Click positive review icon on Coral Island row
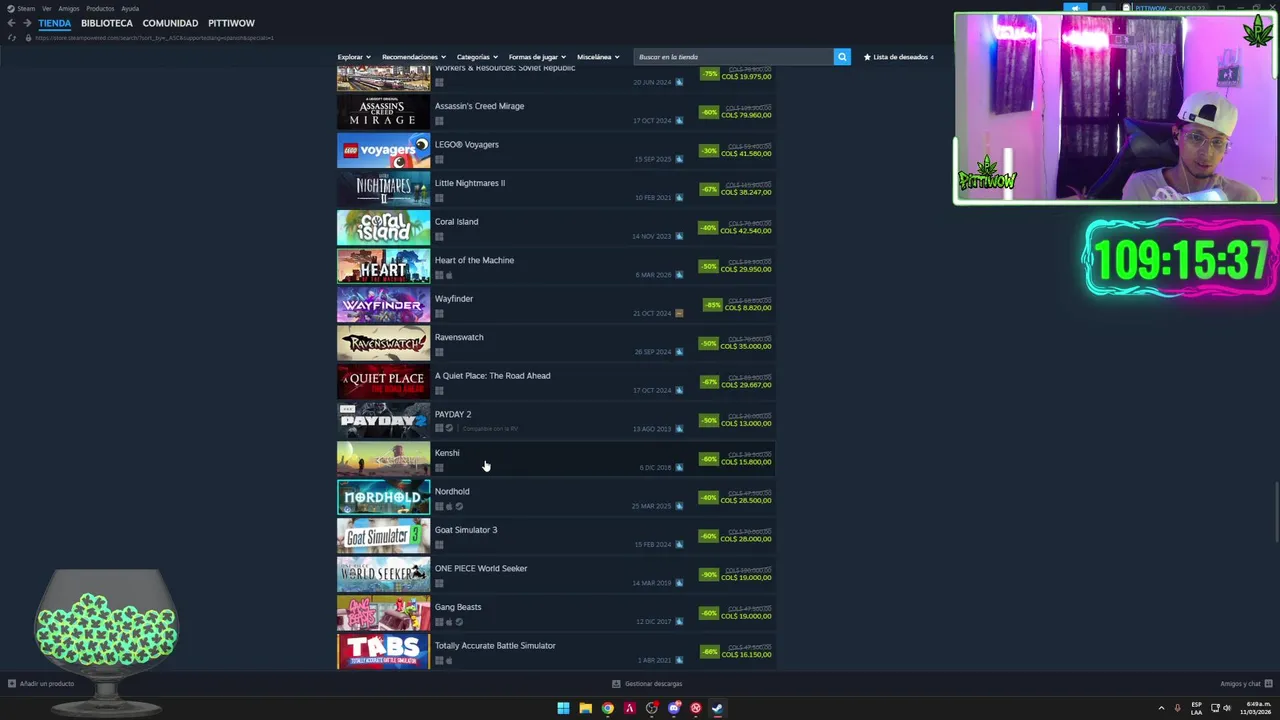 (x=679, y=236)
